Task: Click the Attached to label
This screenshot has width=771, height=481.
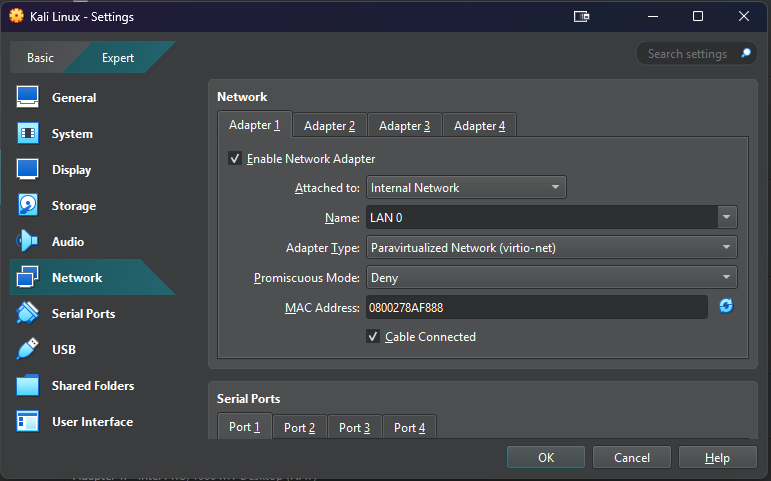Action: coord(327,188)
